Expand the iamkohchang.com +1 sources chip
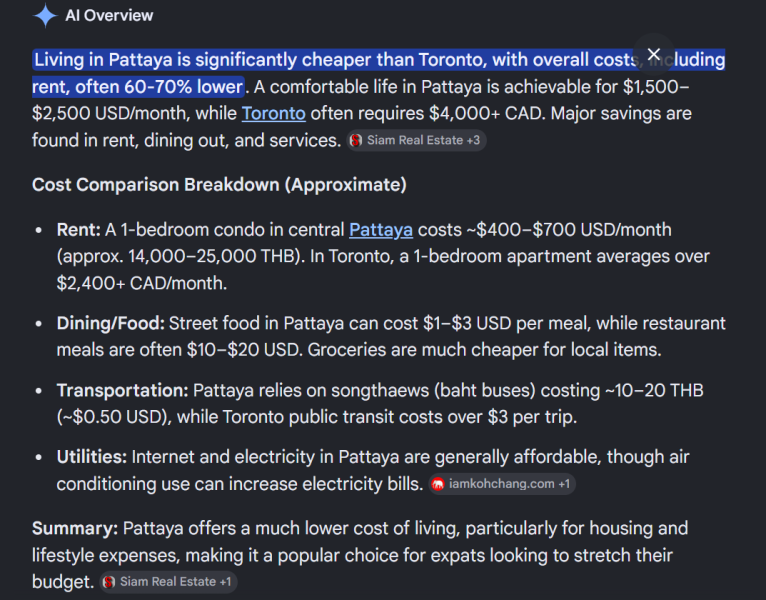The height and width of the screenshot is (600, 766). coord(502,484)
